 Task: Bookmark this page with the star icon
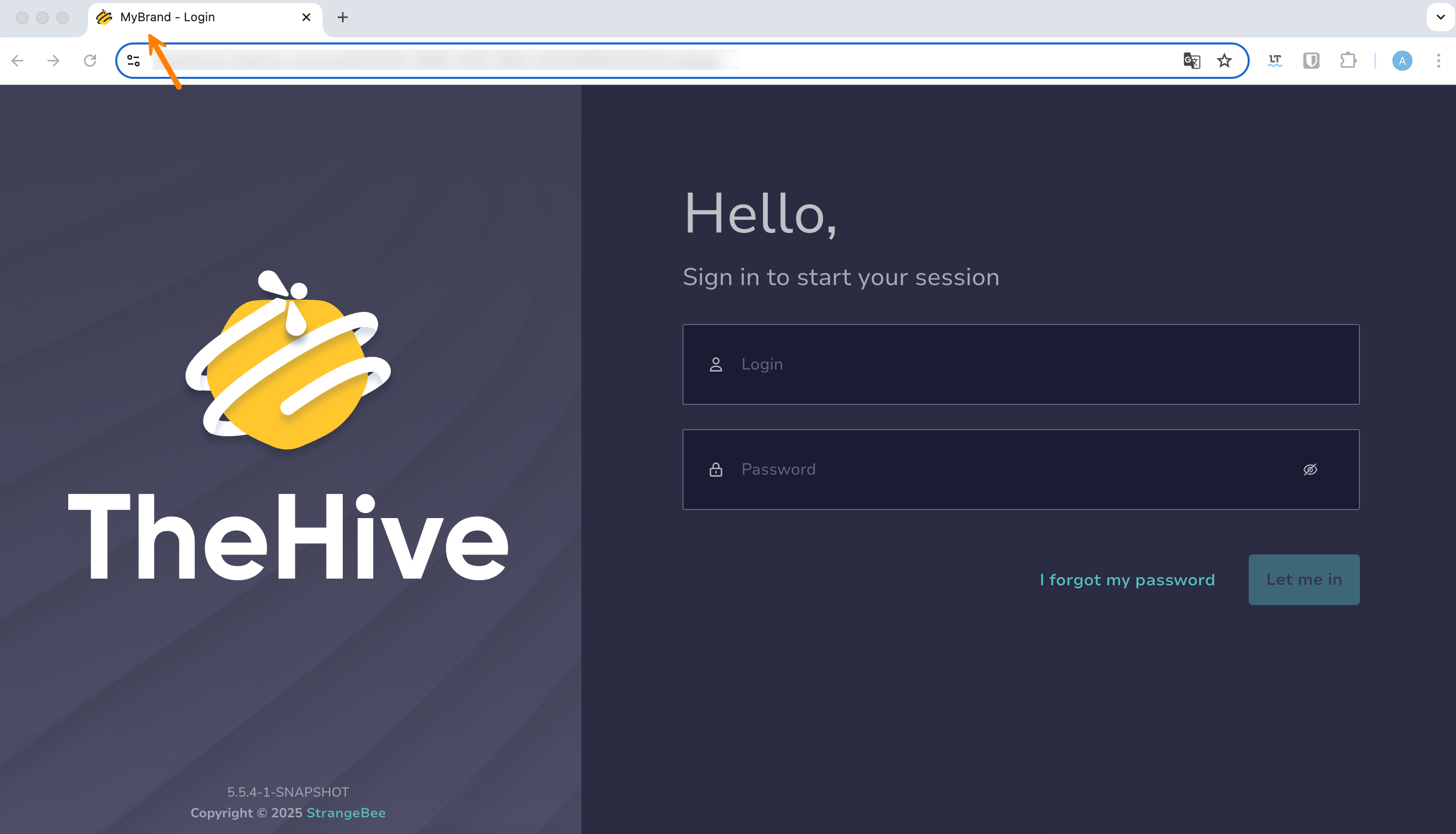pyautogui.click(x=1224, y=61)
